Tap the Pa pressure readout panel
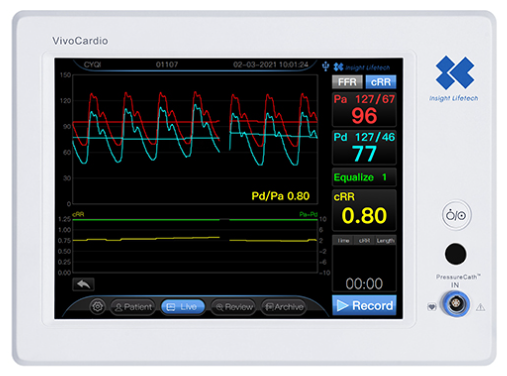 364,109
